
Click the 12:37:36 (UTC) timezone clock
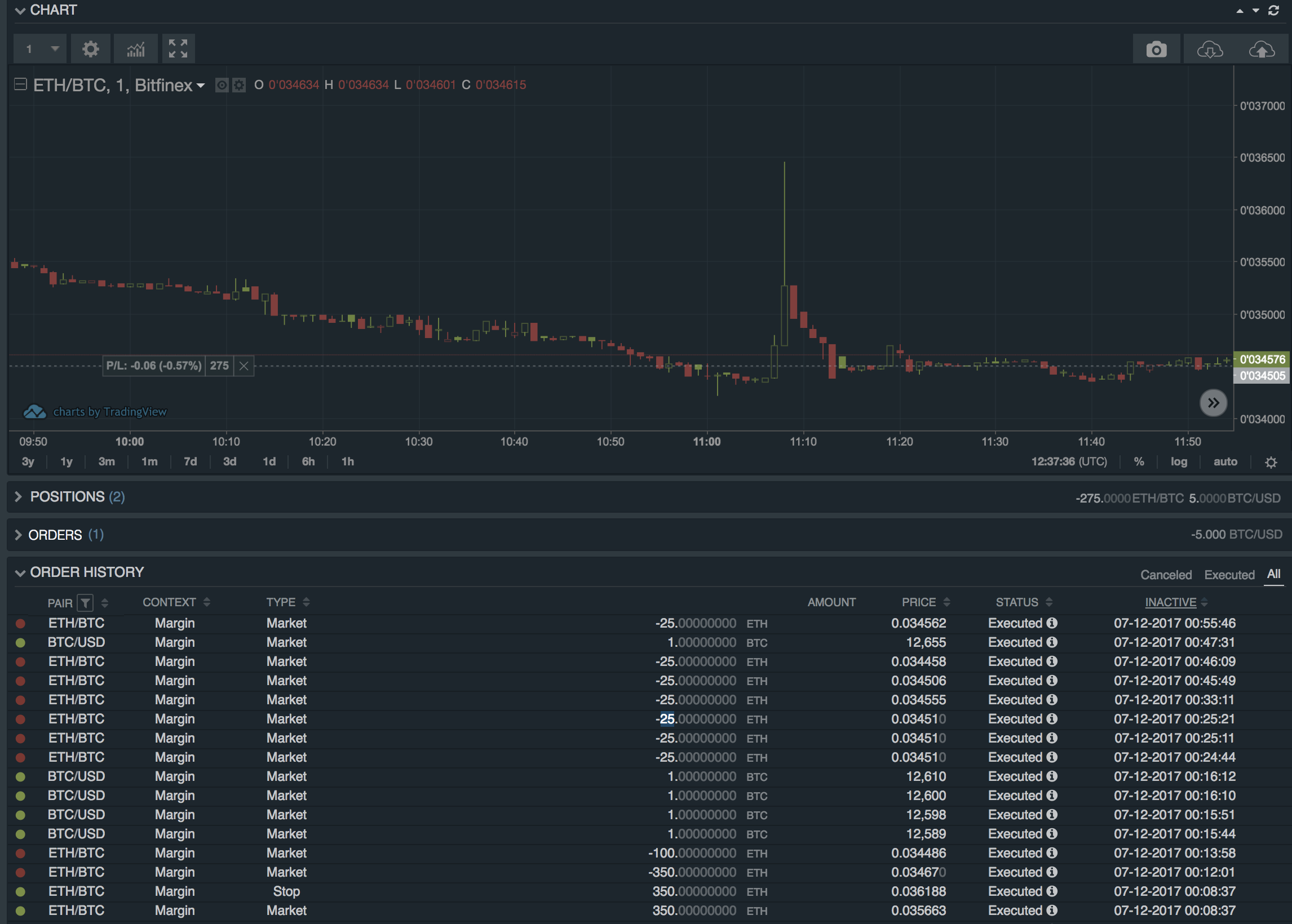point(1069,462)
